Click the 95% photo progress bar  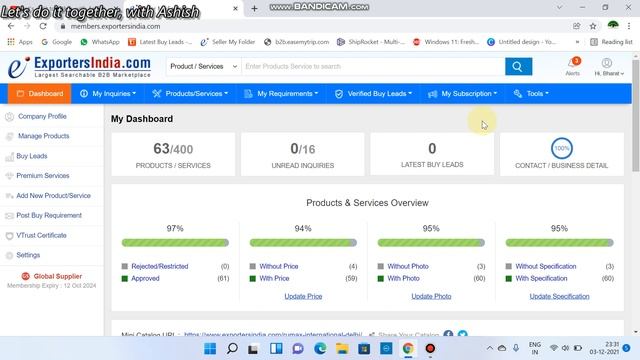pos(431,243)
